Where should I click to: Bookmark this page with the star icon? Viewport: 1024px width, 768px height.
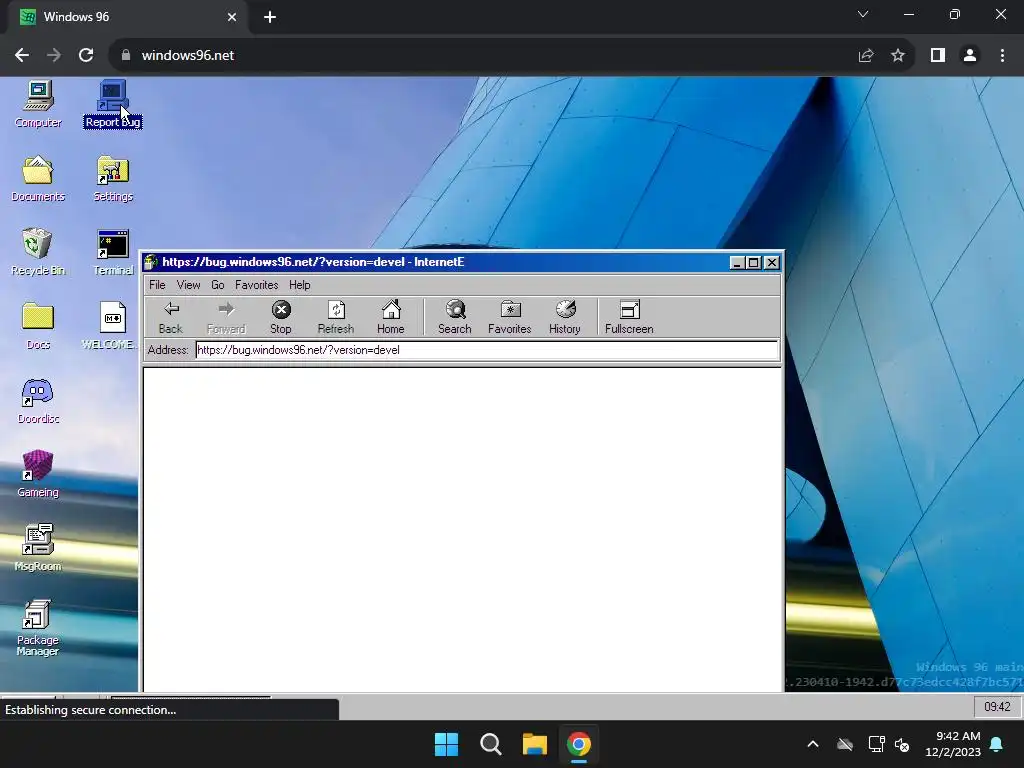(898, 56)
